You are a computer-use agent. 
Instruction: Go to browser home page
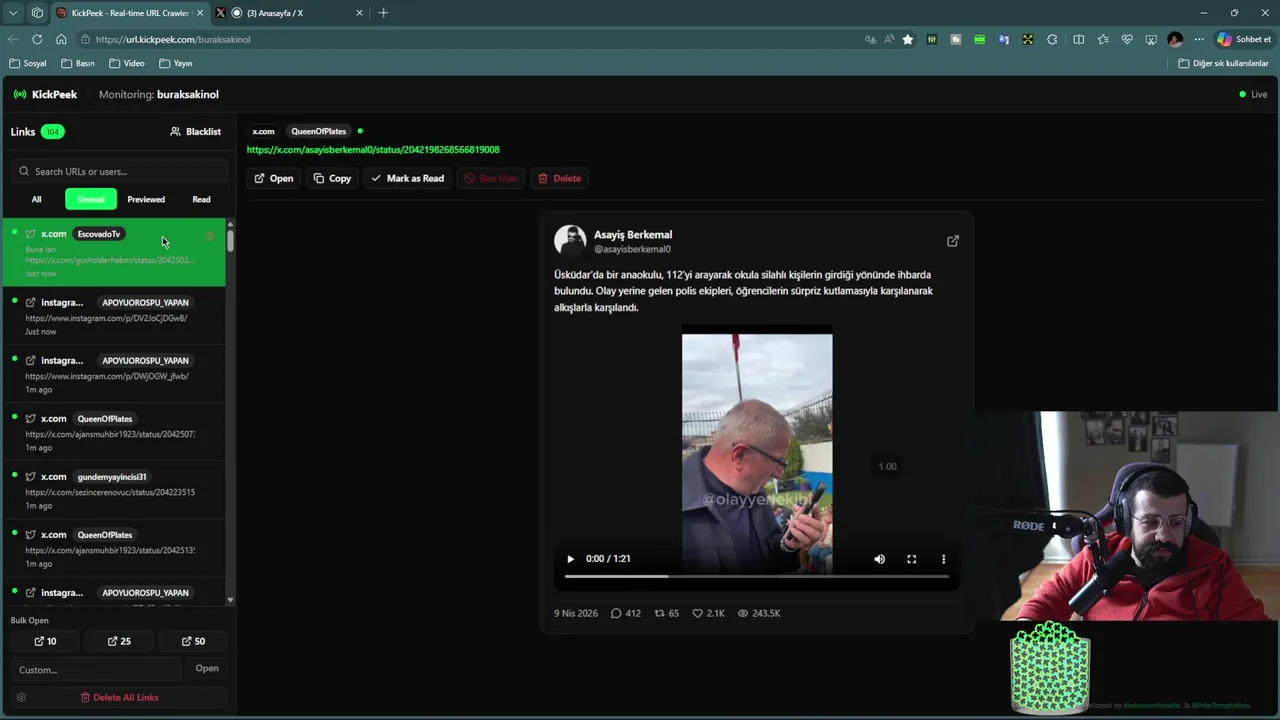61,39
